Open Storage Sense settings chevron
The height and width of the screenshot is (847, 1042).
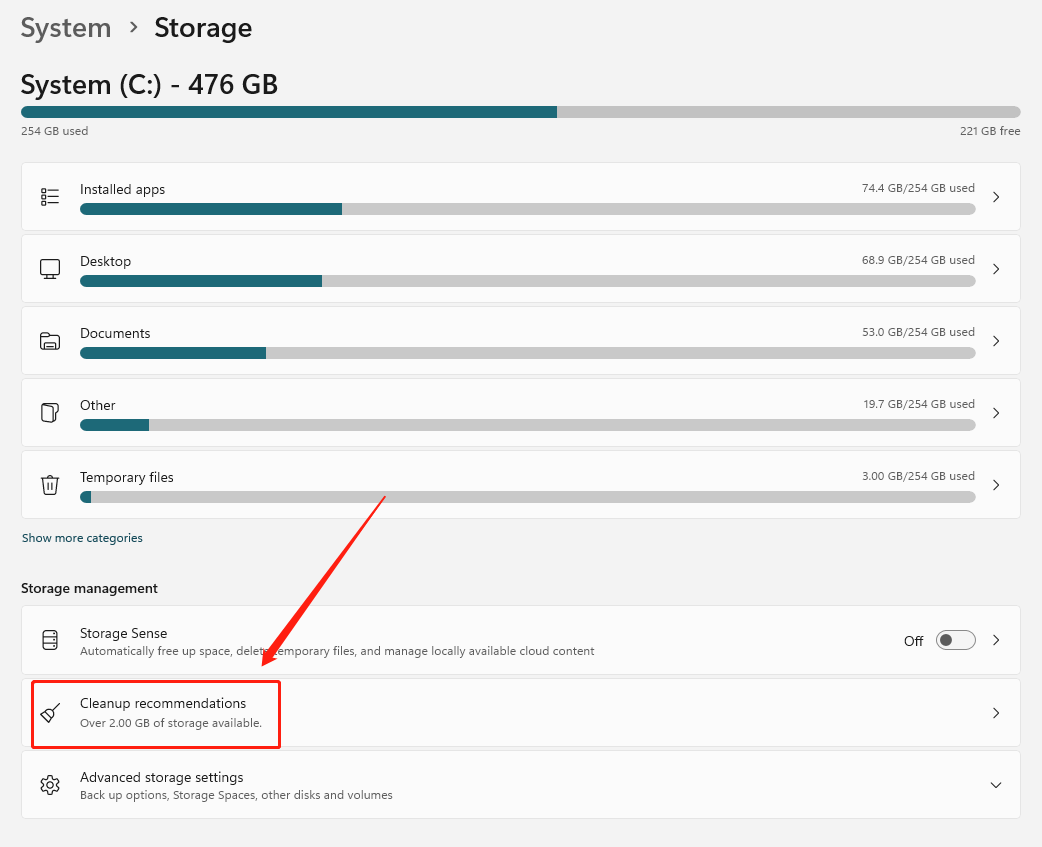[996, 640]
